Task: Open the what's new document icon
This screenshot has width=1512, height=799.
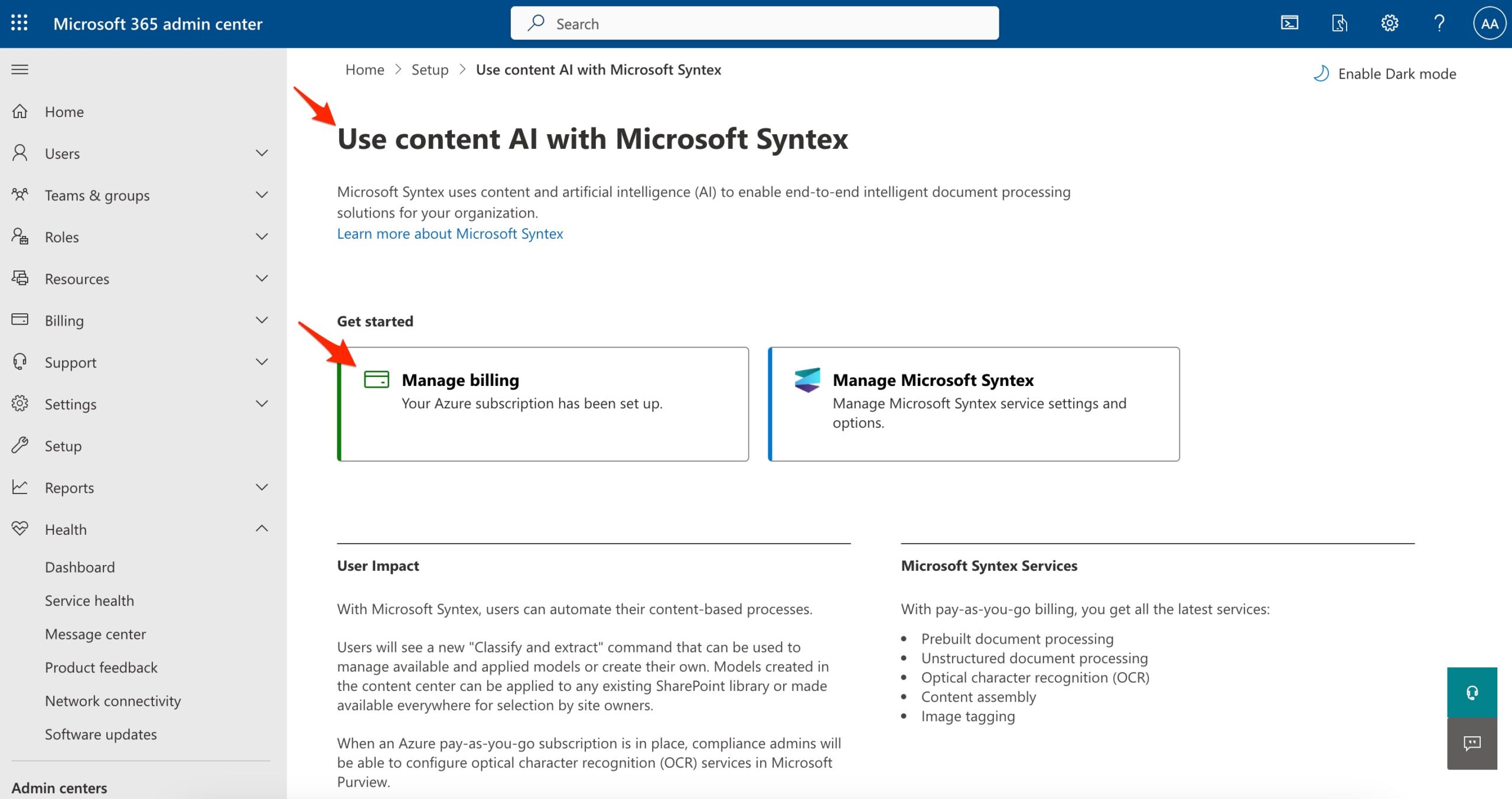Action: [x=1340, y=23]
